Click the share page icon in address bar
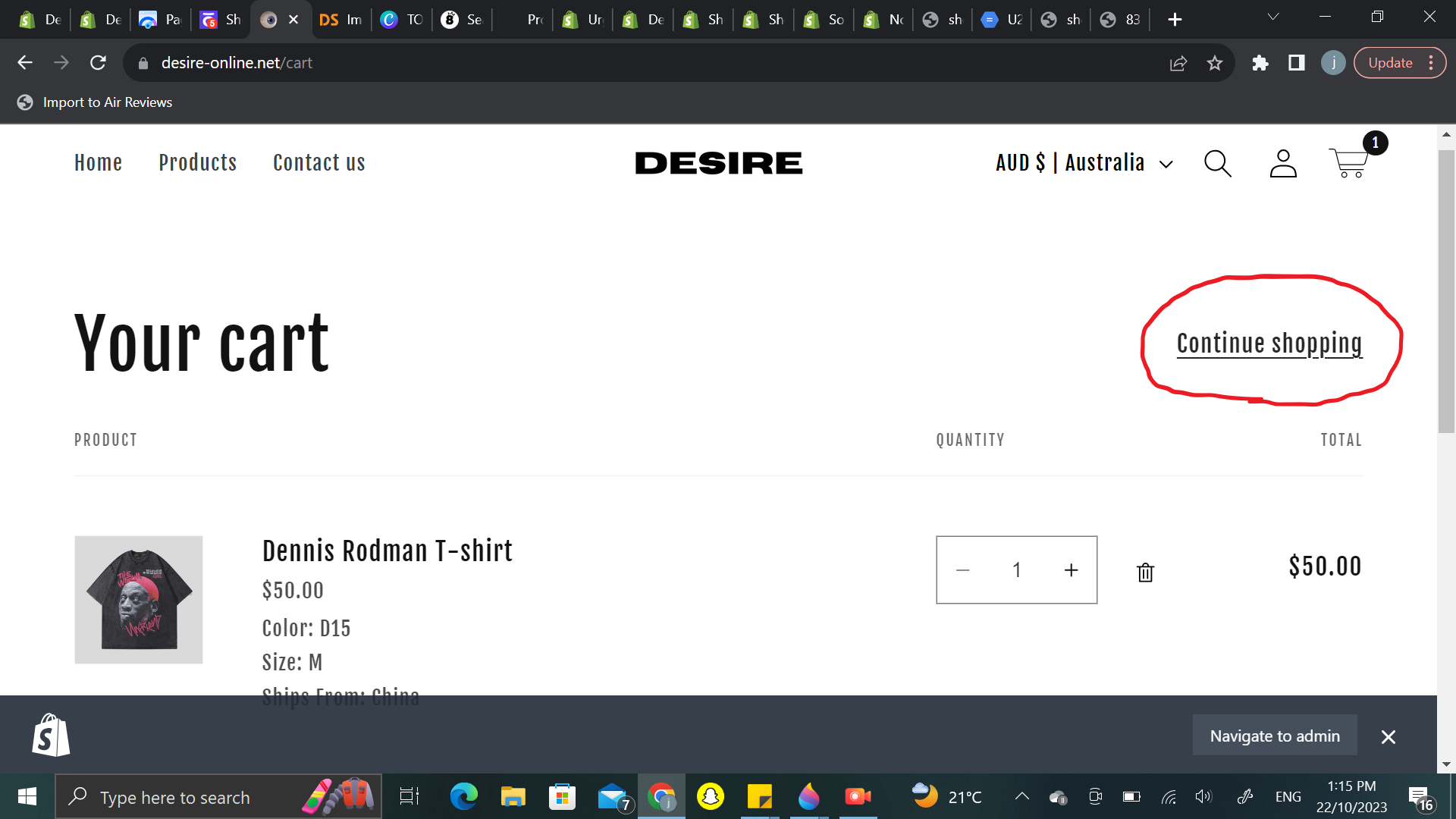 (x=1178, y=63)
